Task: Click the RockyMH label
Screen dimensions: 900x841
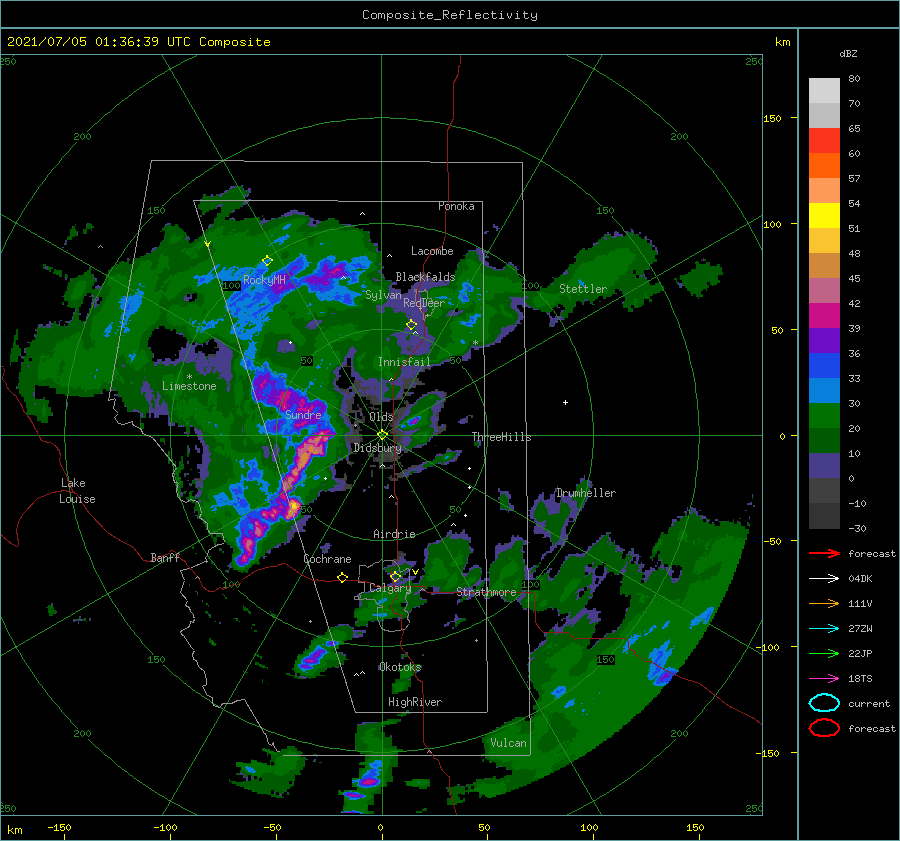Action: pos(264,280)
